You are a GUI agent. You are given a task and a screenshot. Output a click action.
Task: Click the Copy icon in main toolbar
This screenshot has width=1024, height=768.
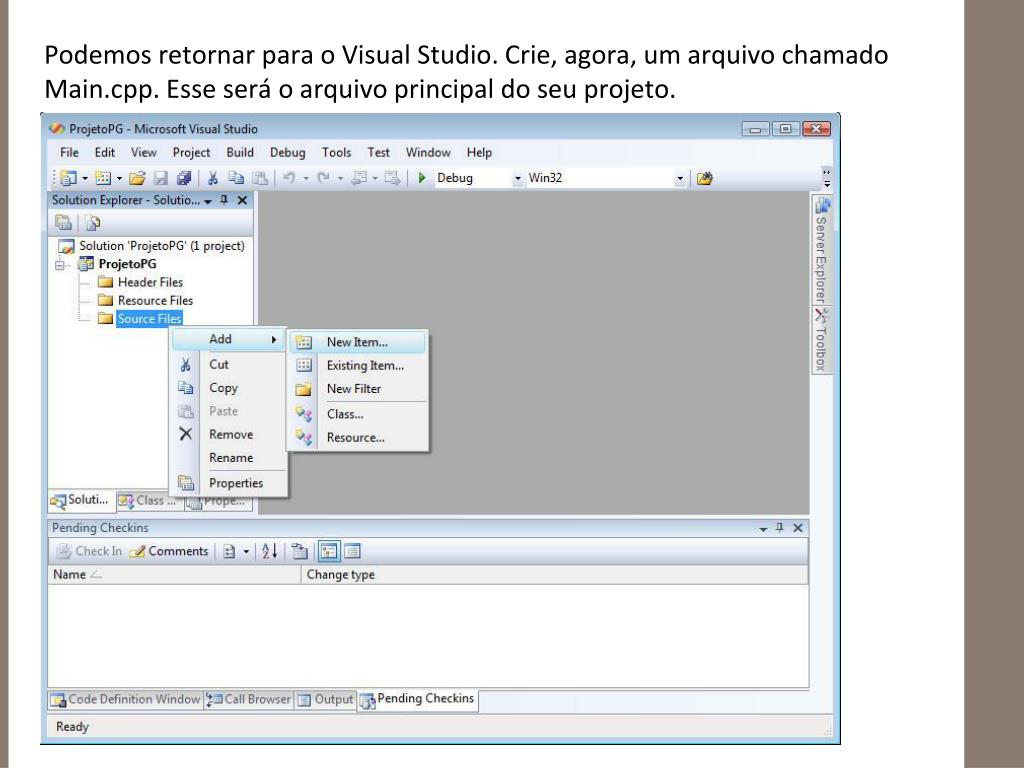coord(236,178)
